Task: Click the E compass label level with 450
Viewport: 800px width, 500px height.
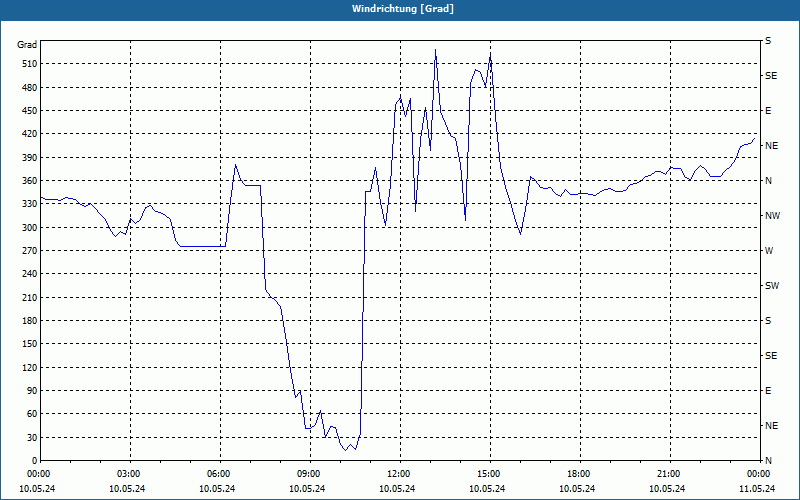Action: [x=768, y=111]
